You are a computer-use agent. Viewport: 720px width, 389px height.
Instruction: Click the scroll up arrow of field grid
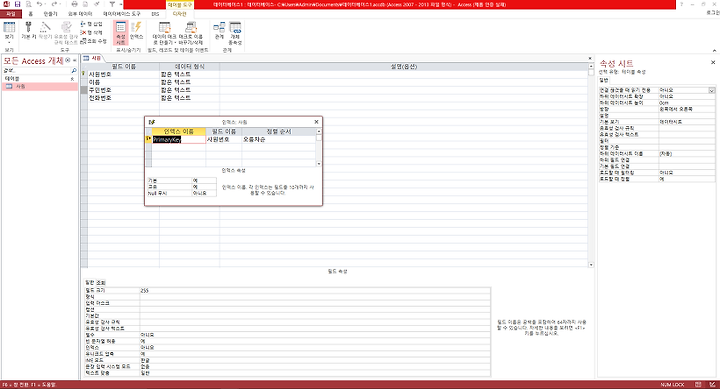pos(591,66)
